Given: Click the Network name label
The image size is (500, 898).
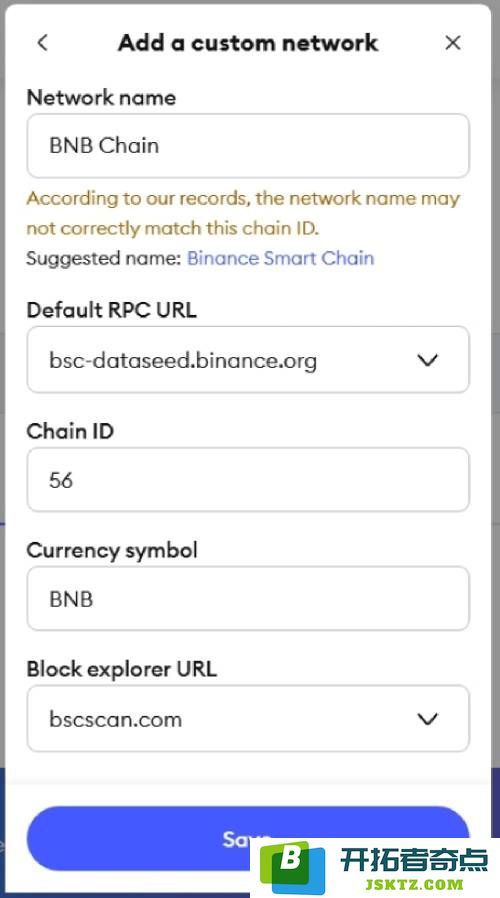Looking at the screenshot, I should (x=101, y=97).
